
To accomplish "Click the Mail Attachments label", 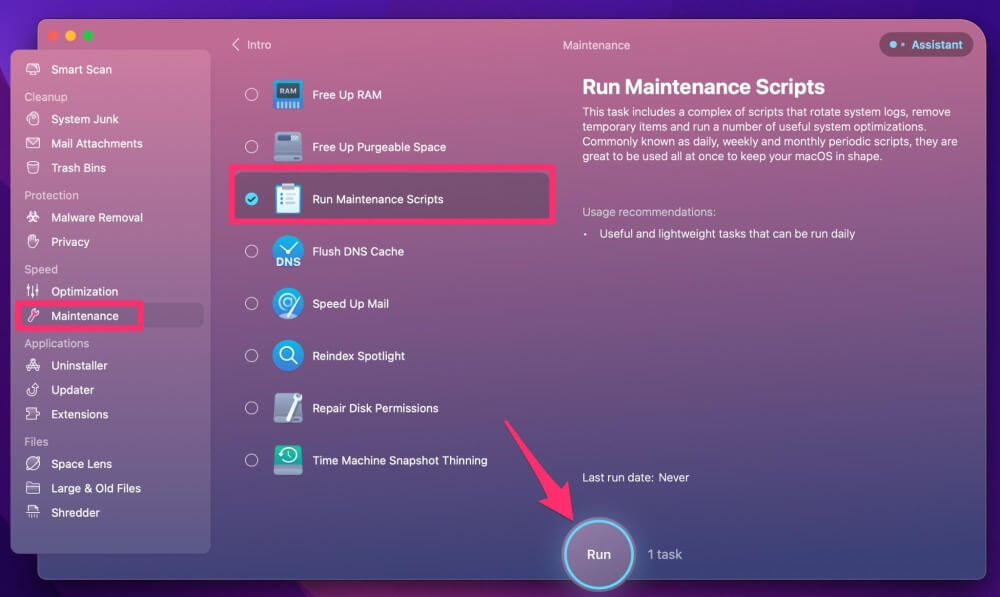I will [x=97, y=144].
